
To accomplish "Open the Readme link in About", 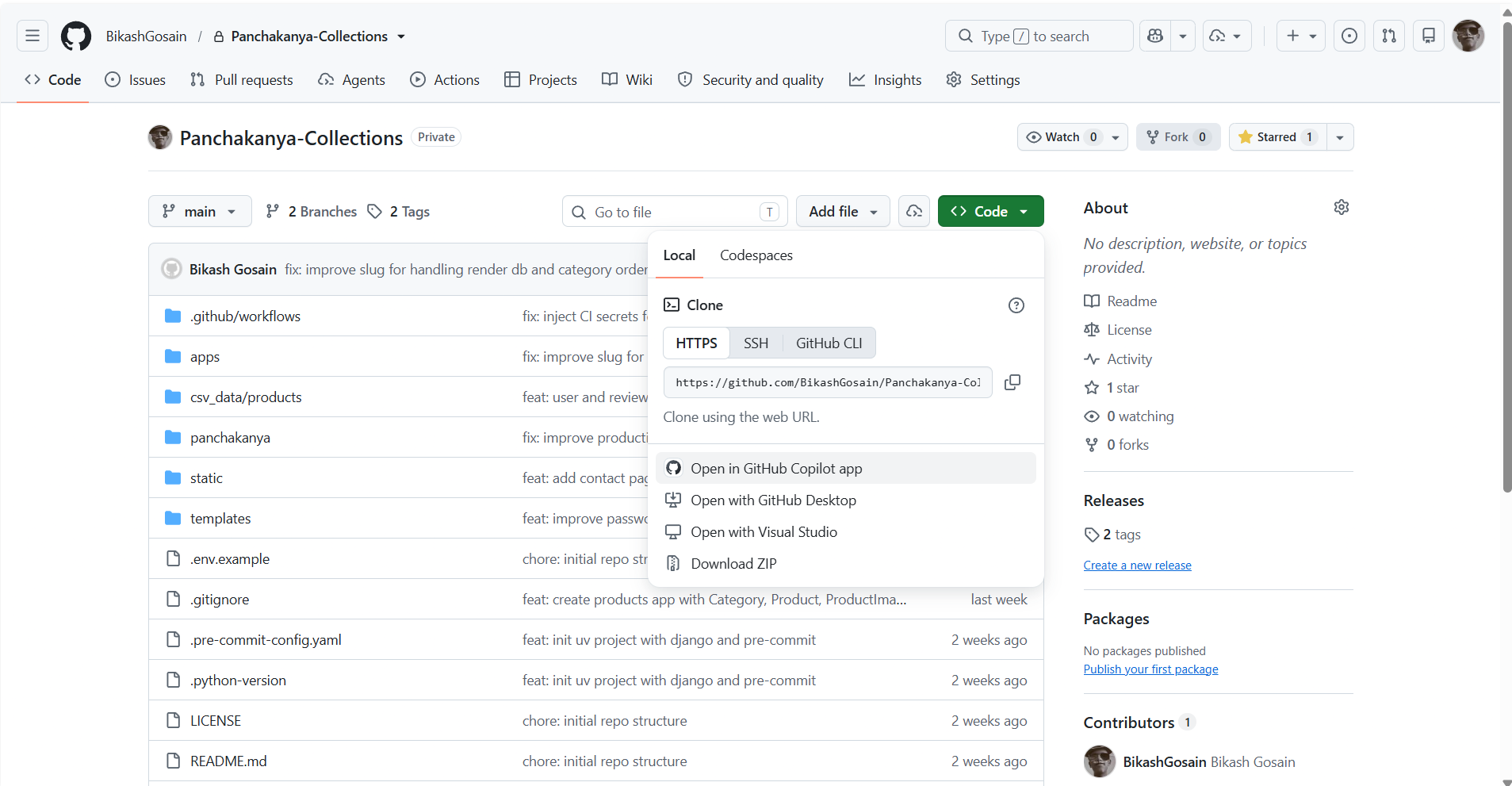I will (x=1120, y=301).
